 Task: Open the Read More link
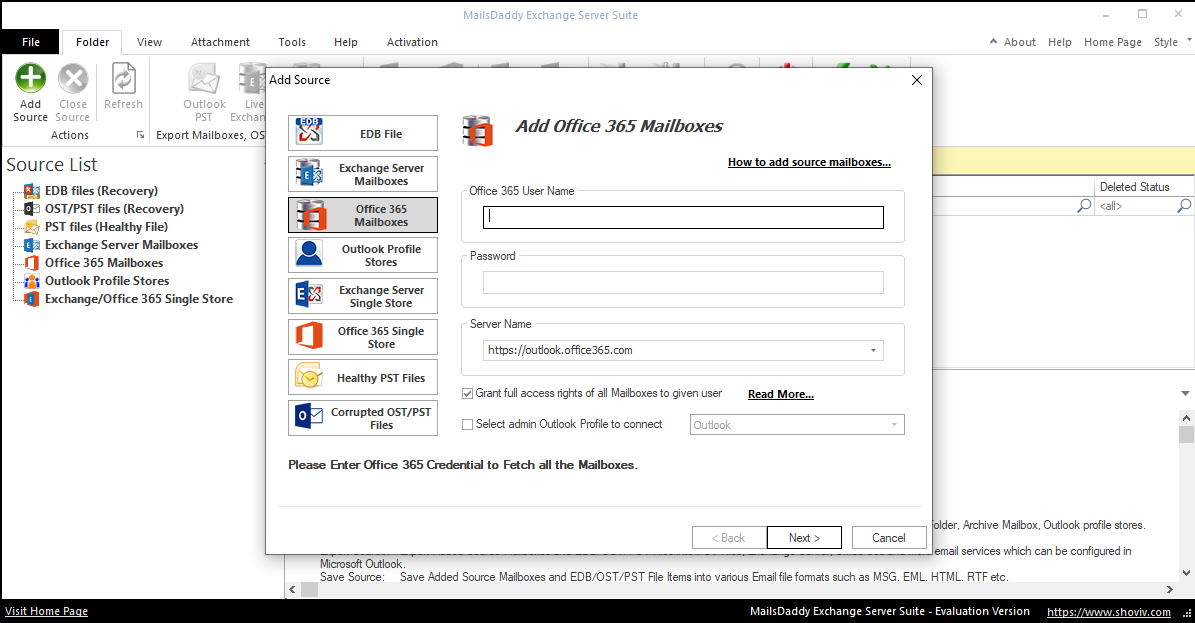click(x=780, y=394)
